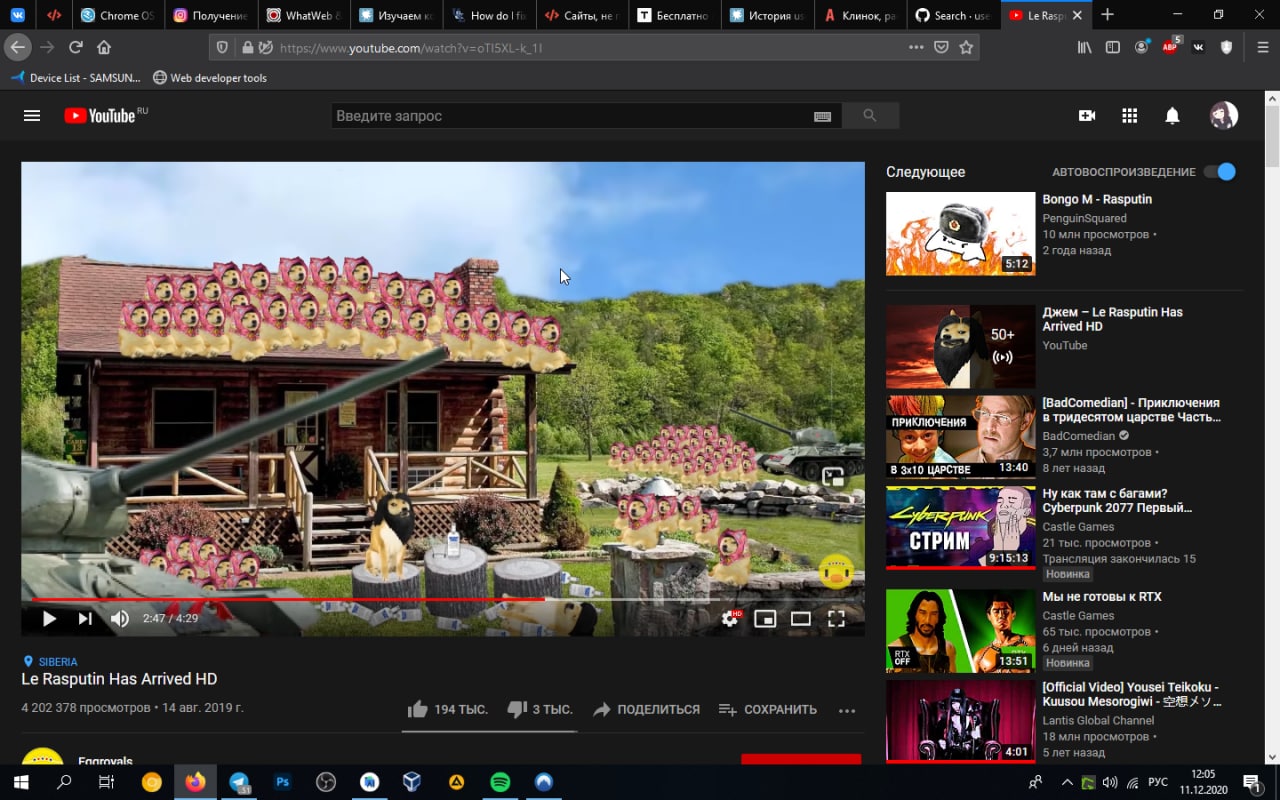Save page to Pocket
1280x800 pixels.
(x=941, y=47)
